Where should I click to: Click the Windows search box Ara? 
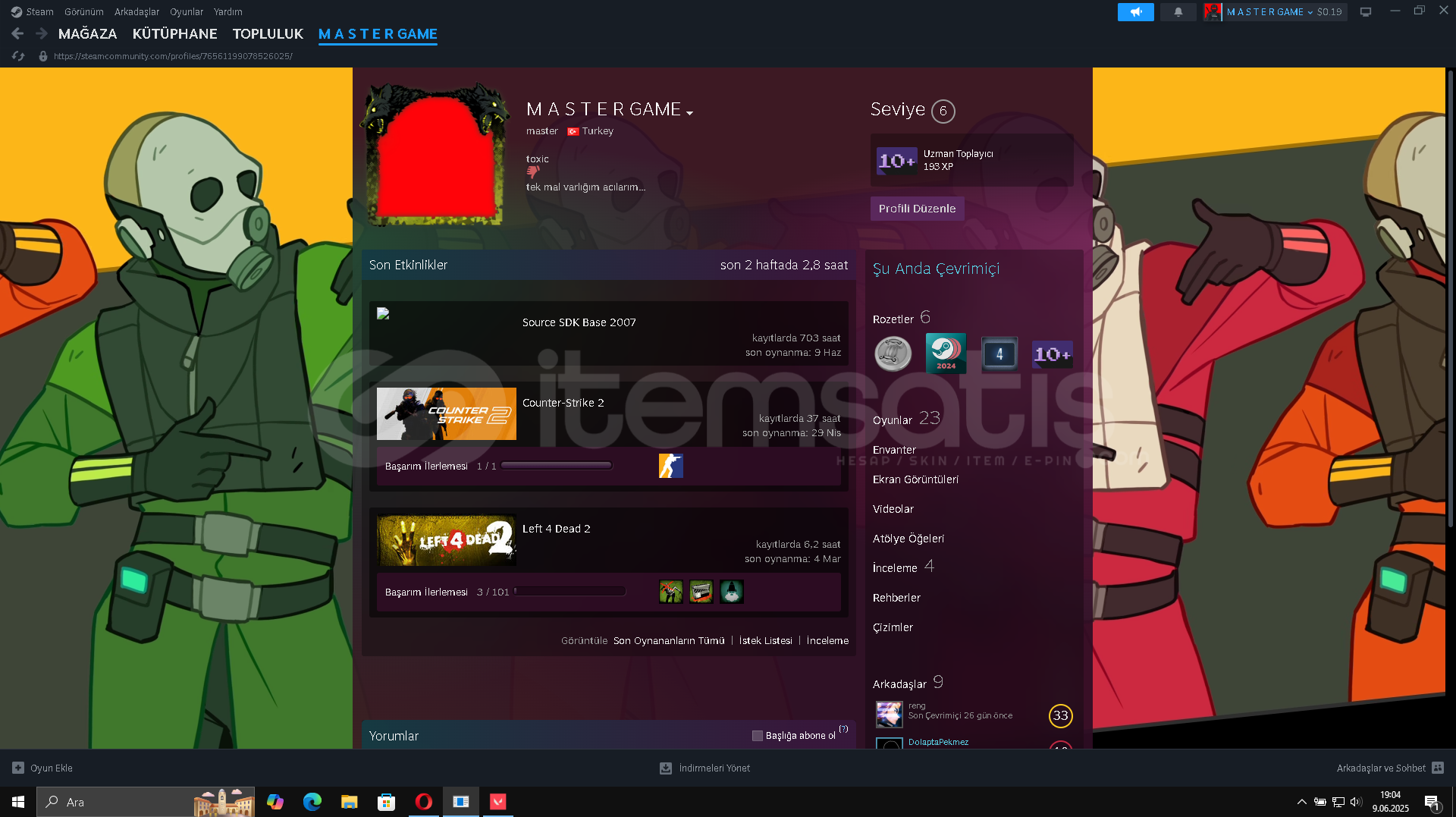(146, 802)
